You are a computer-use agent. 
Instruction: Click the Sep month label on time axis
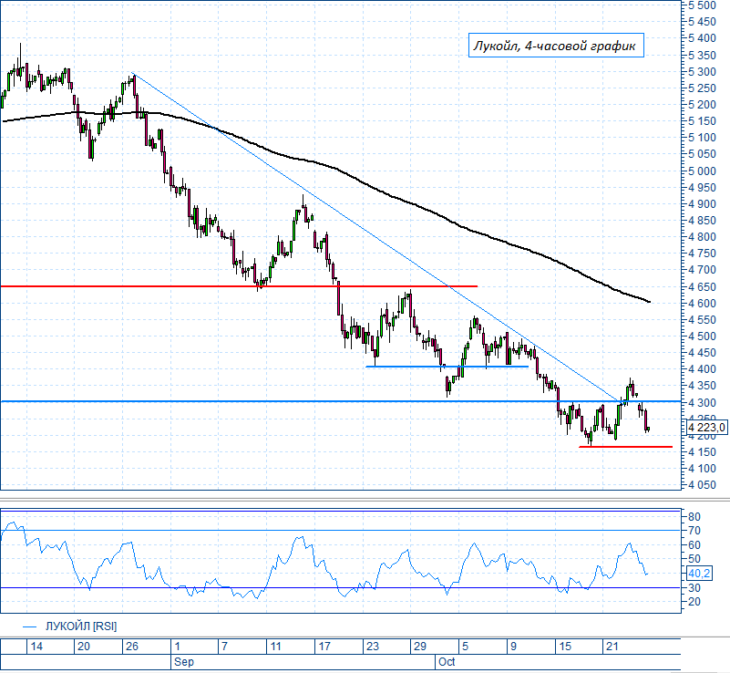pos(184,662)
